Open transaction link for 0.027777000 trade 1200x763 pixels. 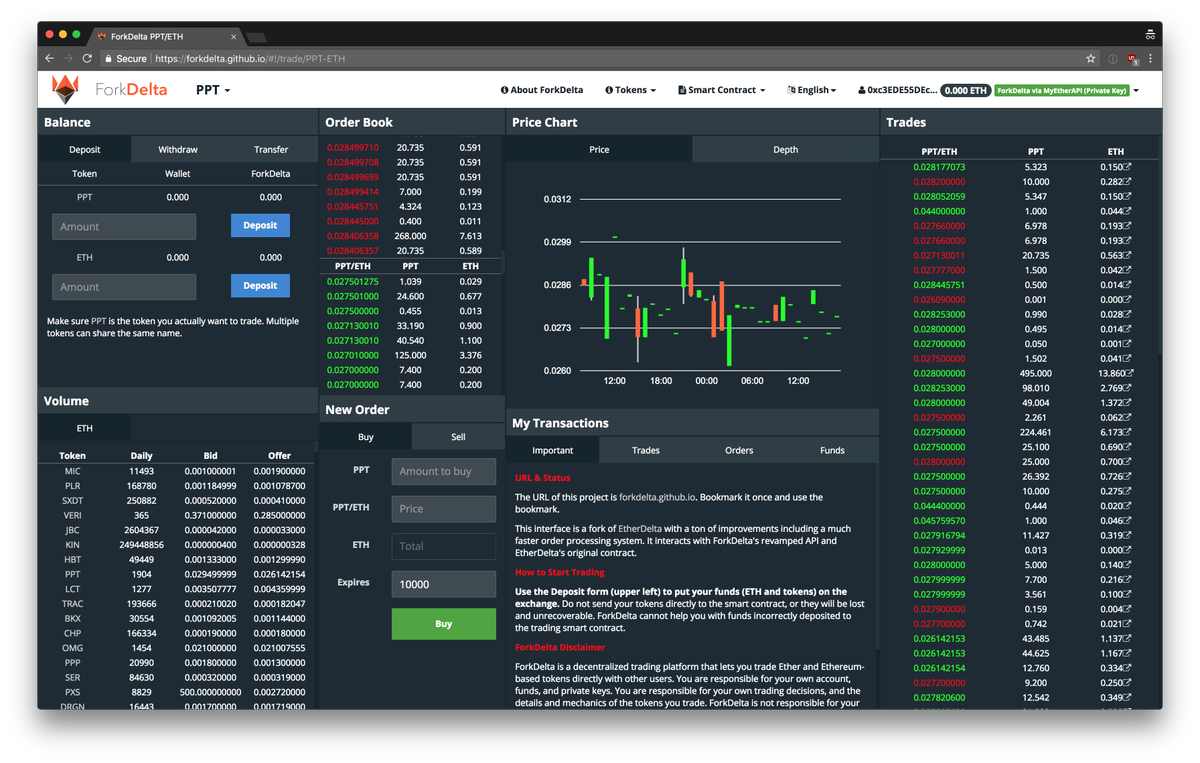click(1128, 270)
